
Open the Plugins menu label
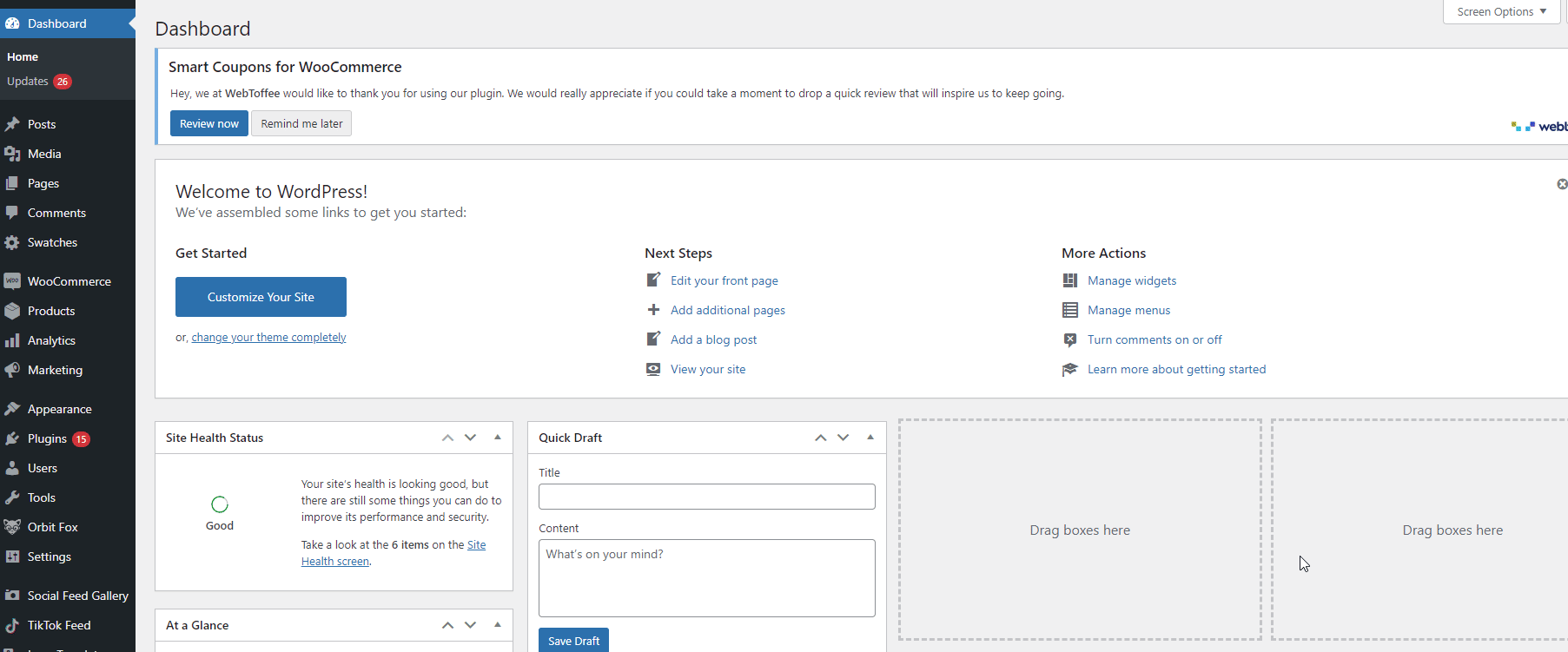pyautogui.click(x=47, y=438)
